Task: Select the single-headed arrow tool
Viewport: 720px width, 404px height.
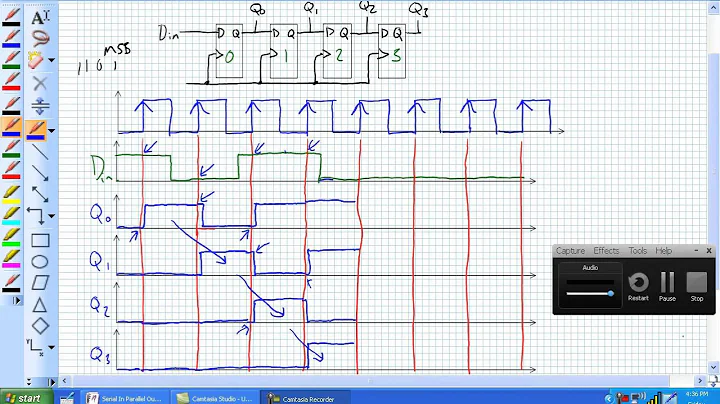Action: [x=40, y=173]
